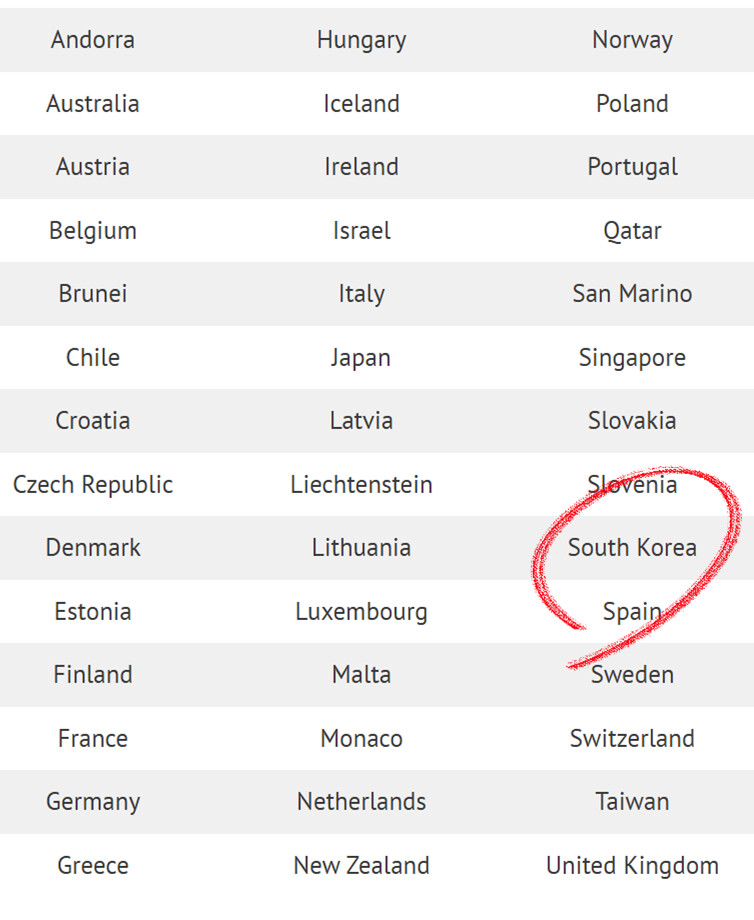Viewport: 754px width, 920px height.
Task: Click Liechtenstein in the middle column
Action: (361, 485)
